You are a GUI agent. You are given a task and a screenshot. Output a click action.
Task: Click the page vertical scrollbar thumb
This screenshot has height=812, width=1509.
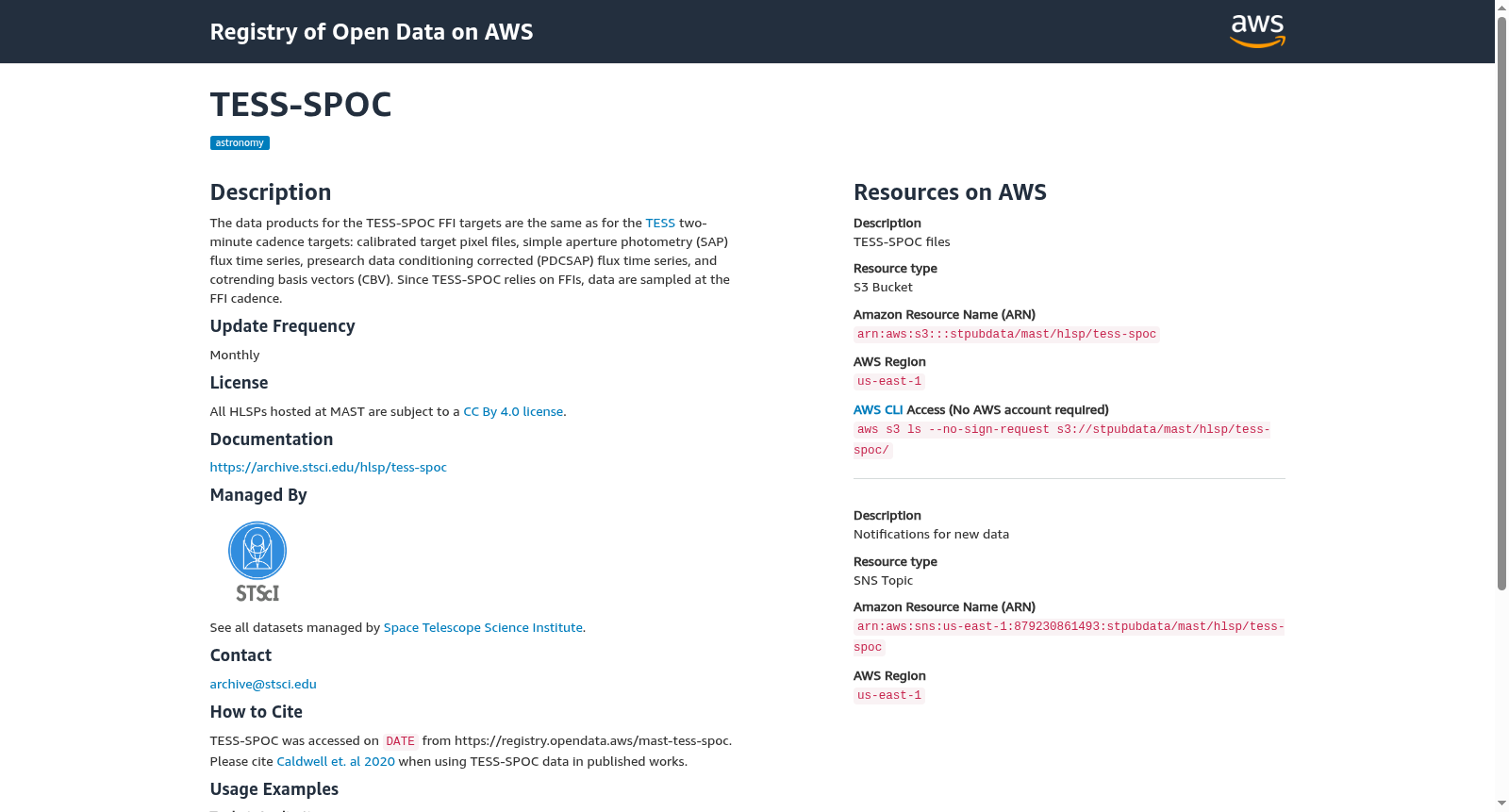coord(1502,302)
